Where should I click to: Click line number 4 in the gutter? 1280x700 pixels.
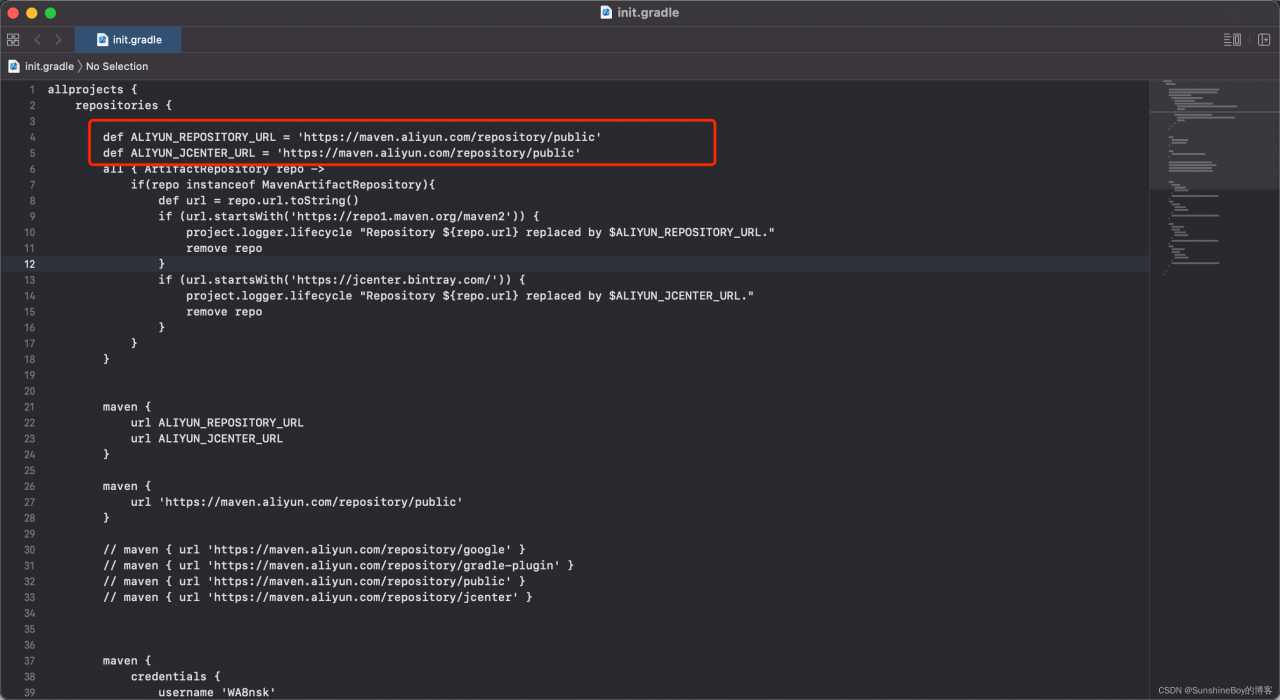pyautogui.click(x=32, y=137)
